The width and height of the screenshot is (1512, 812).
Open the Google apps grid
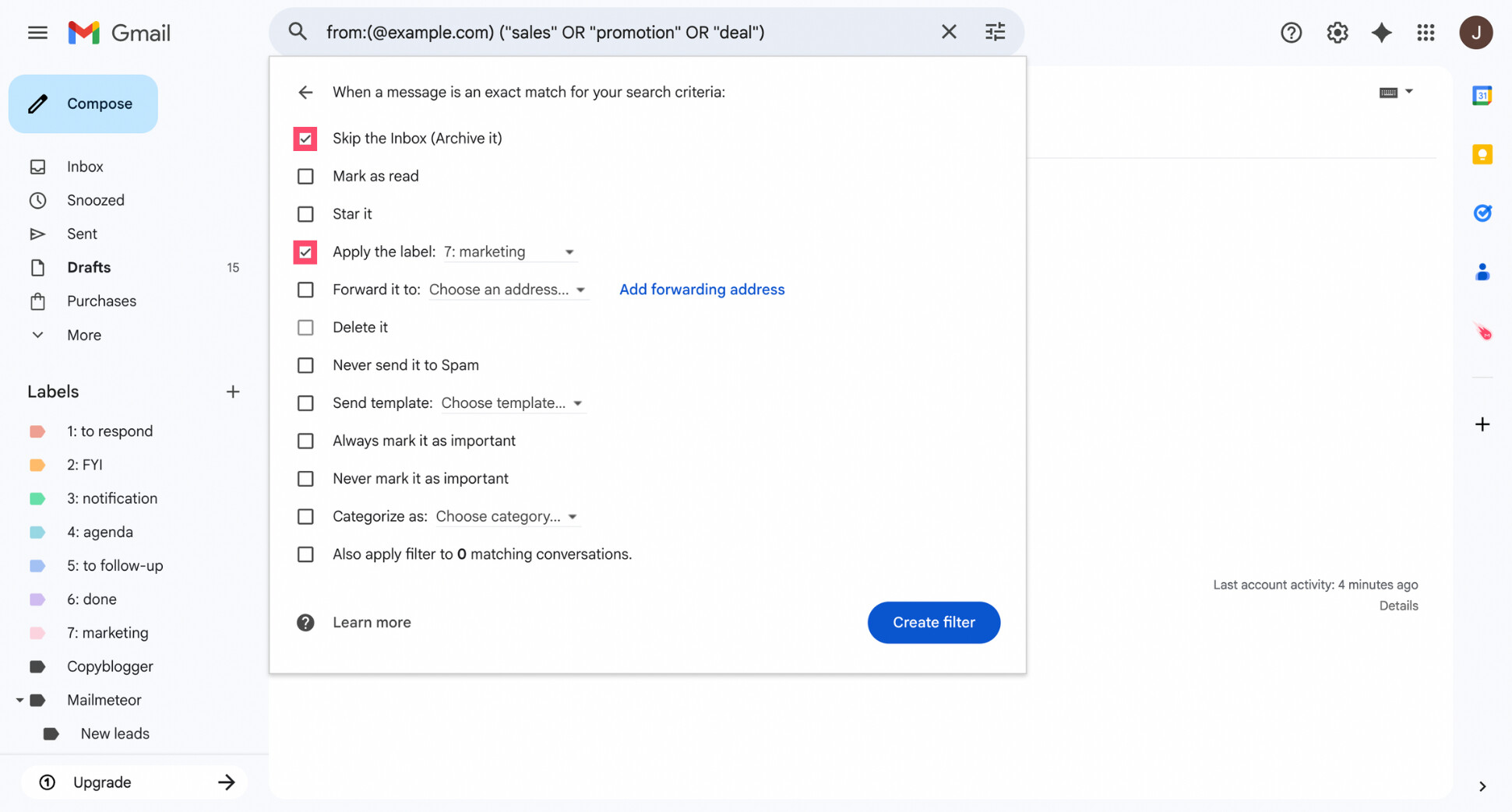tap(1426, 32)
